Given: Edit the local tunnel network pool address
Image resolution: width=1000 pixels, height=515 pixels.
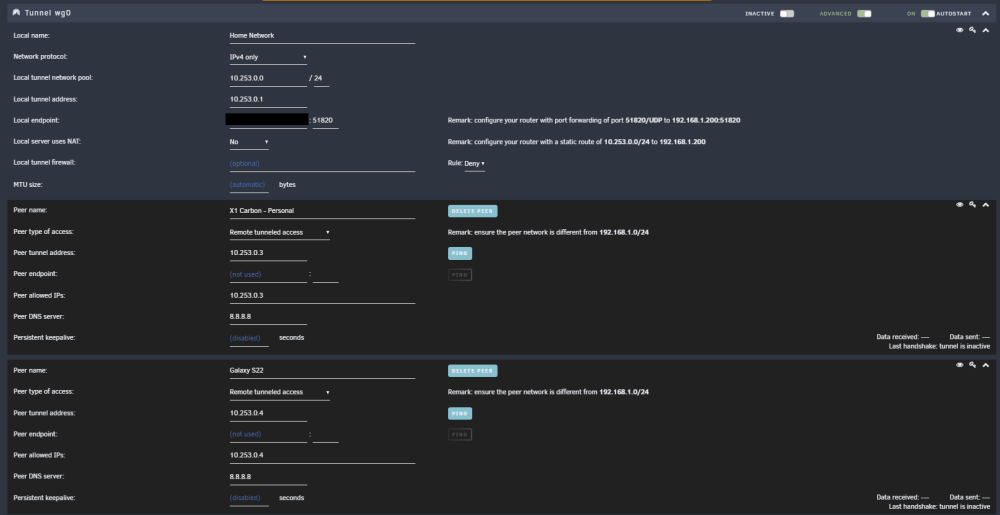Looking at the screenshot, I should pos(268,78).
